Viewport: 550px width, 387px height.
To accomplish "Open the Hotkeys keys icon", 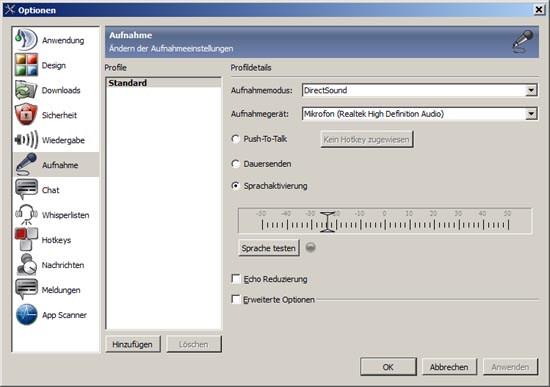I will click(x=26, y=239).
